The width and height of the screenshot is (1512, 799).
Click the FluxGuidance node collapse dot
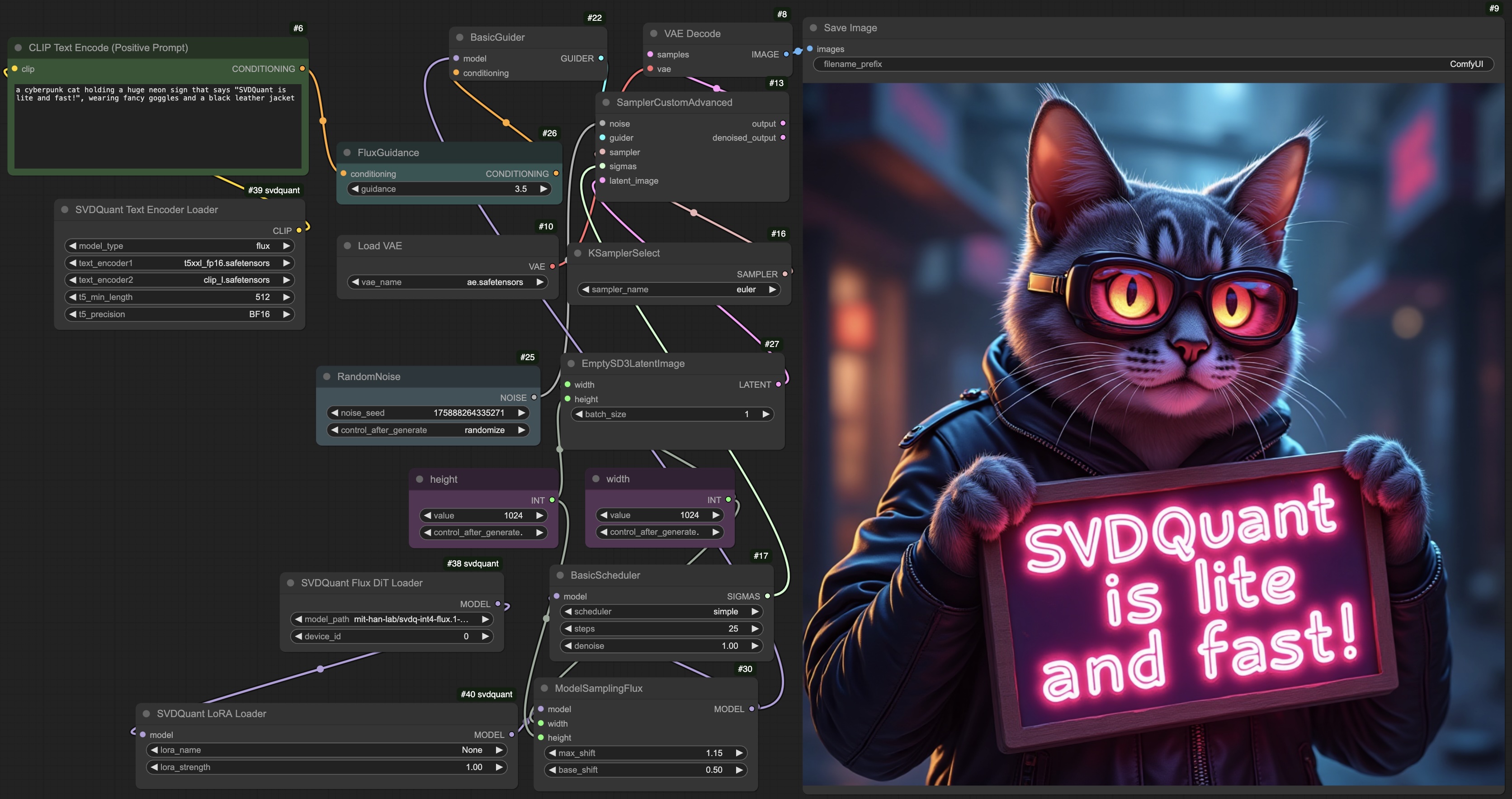click(x=347, y=153)
